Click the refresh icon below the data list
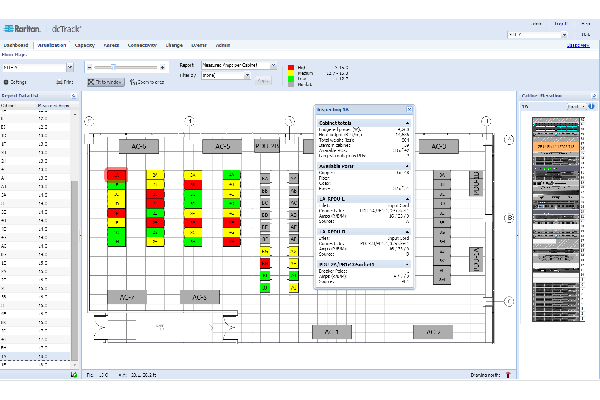The image size is (600, 400). (x=74, y=375)
